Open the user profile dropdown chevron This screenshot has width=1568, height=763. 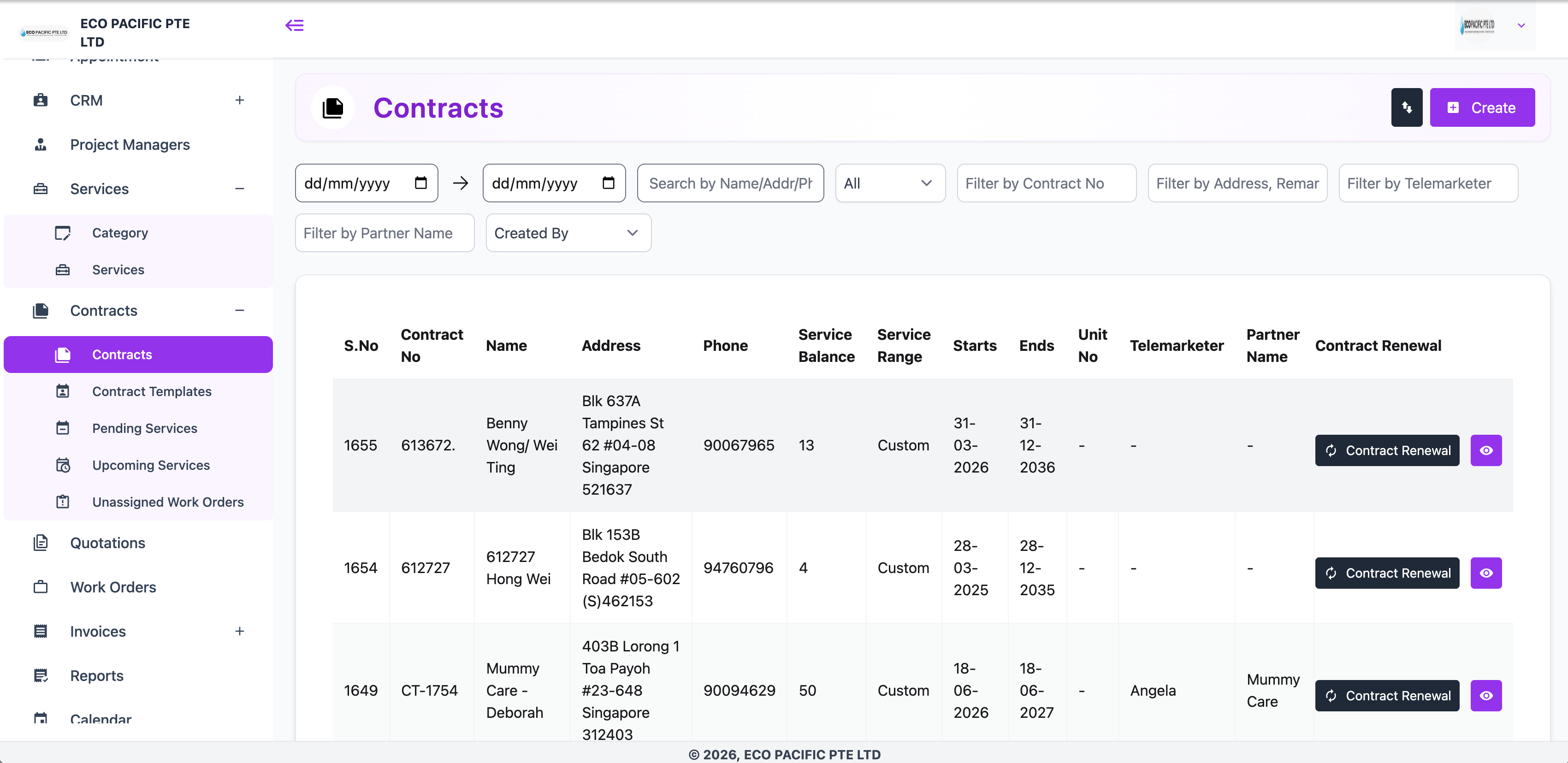pyautogui.click(x=1521, y=25)
